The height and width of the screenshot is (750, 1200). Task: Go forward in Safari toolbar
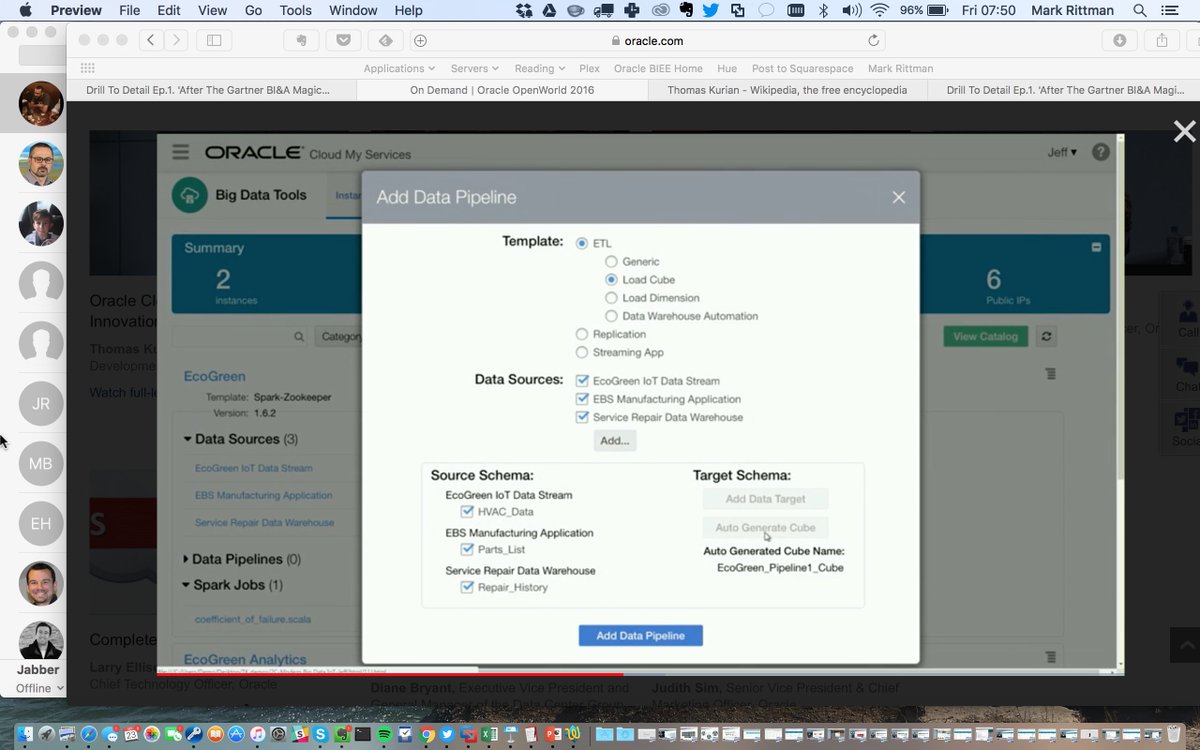[176, 40]
